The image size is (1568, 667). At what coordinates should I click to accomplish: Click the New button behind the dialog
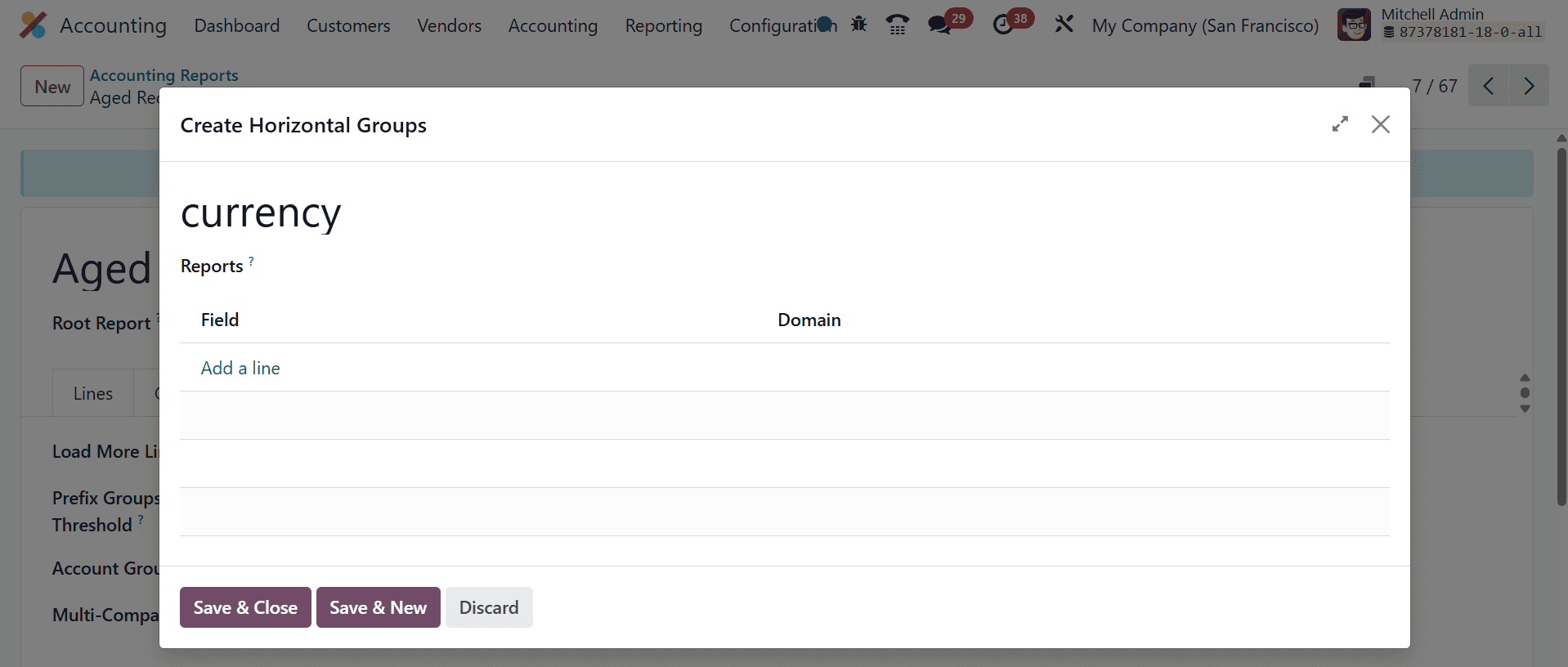point(52,86)
